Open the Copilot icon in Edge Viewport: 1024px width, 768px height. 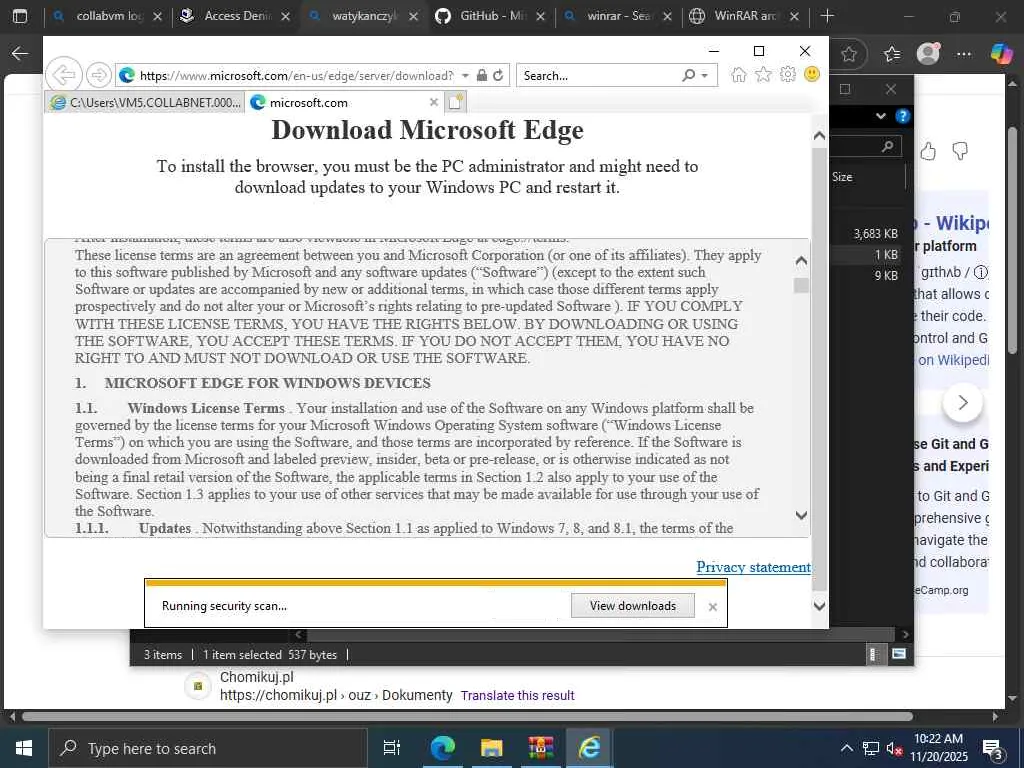[1001, 54]
